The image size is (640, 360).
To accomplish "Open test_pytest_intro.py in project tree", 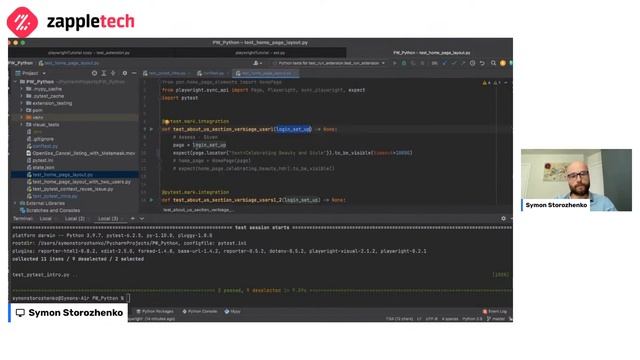I will (52, 196).
